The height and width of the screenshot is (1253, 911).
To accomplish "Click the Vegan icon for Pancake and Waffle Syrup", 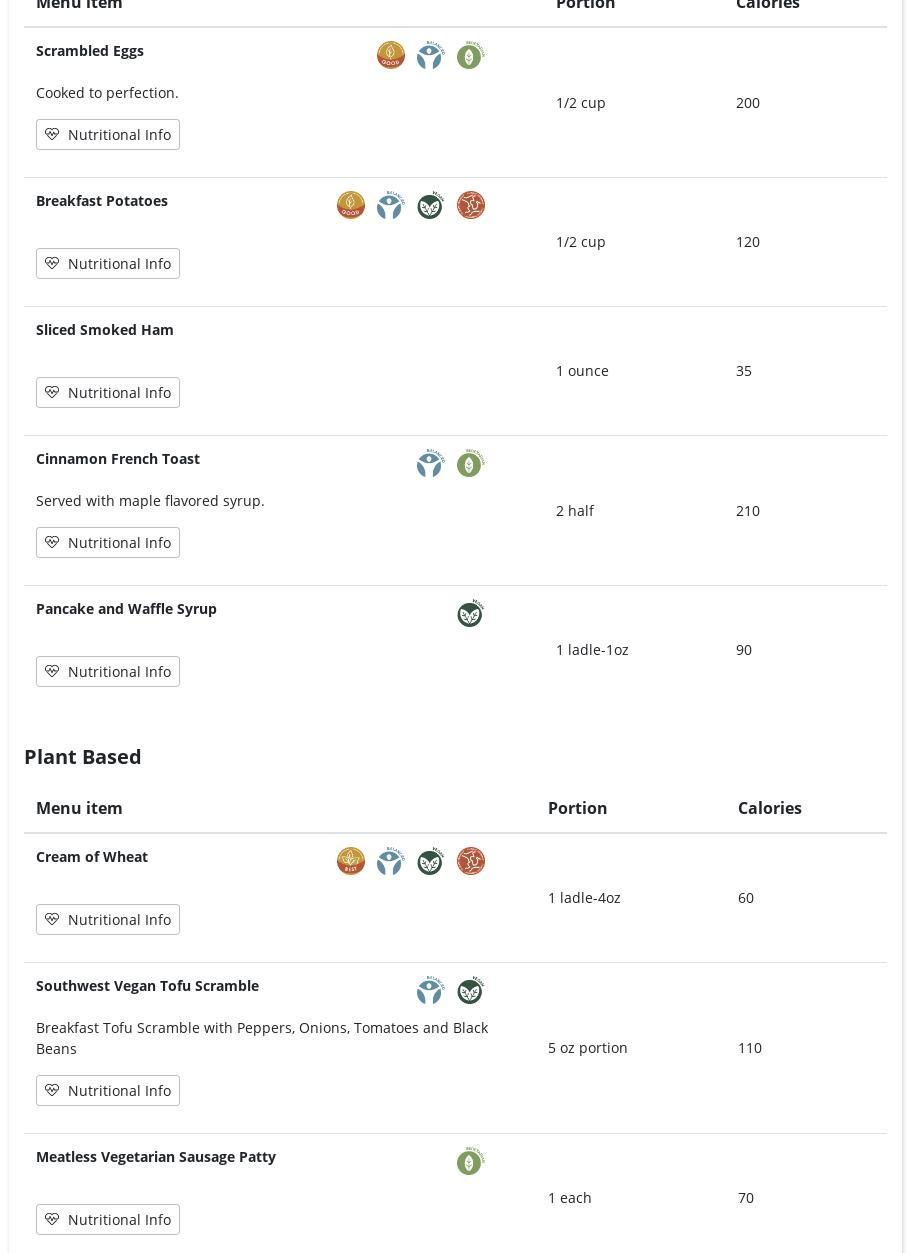I will [470, 614].
